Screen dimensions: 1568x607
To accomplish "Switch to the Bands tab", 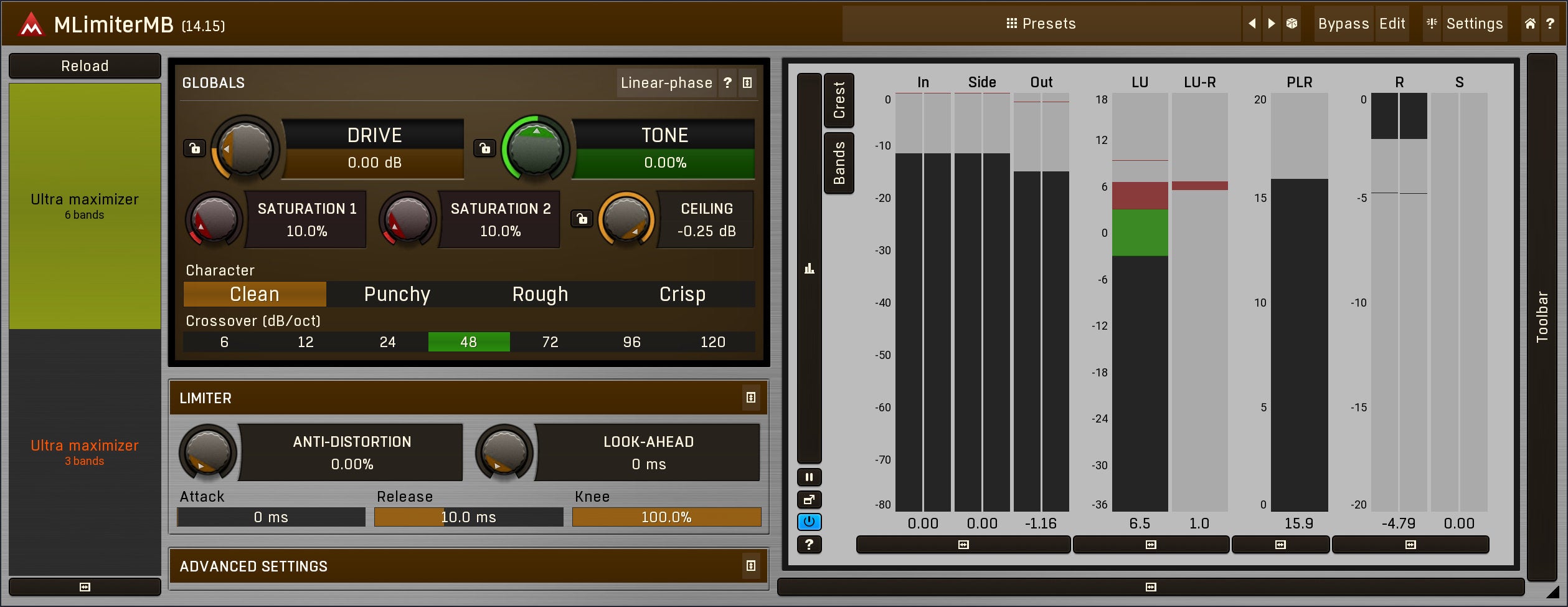I will 839,163.
